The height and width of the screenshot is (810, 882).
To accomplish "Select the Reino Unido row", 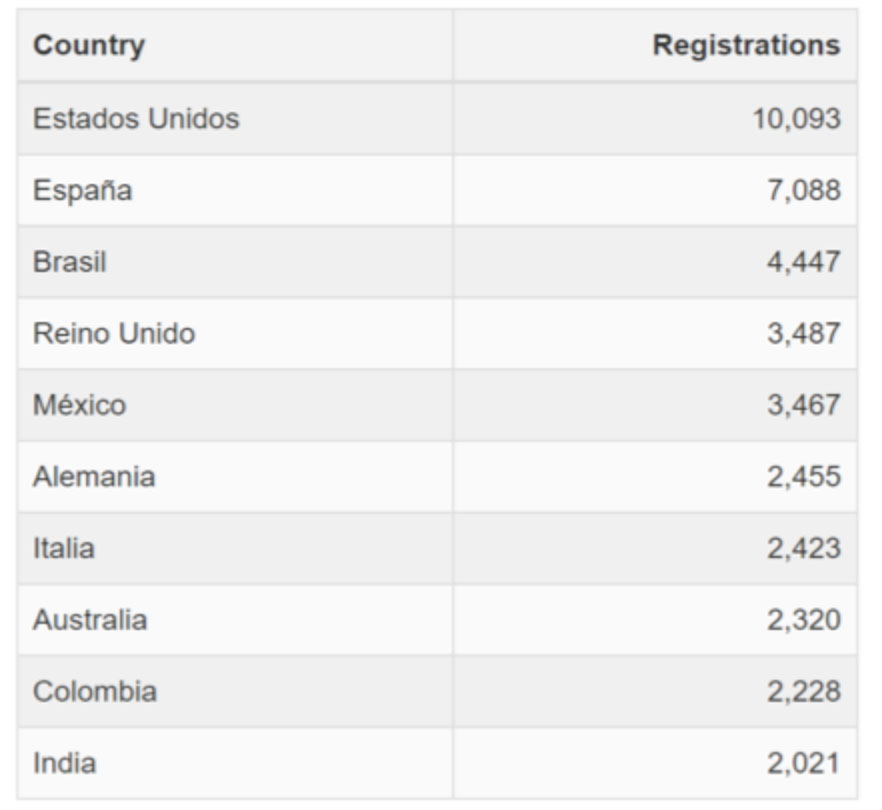I will click(x=438, y=334).
